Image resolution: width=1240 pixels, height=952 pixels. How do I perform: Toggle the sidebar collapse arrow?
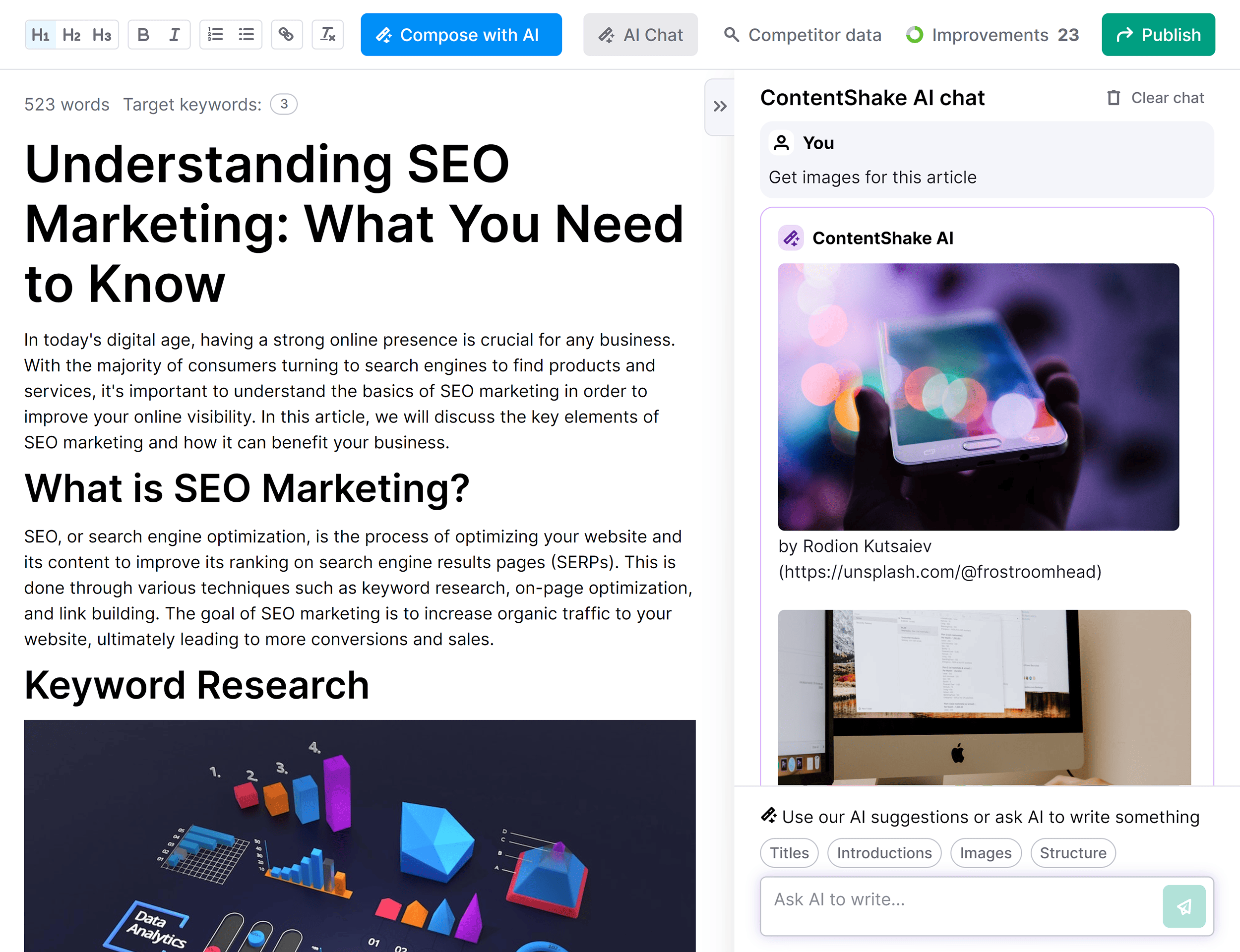[719, 107]
